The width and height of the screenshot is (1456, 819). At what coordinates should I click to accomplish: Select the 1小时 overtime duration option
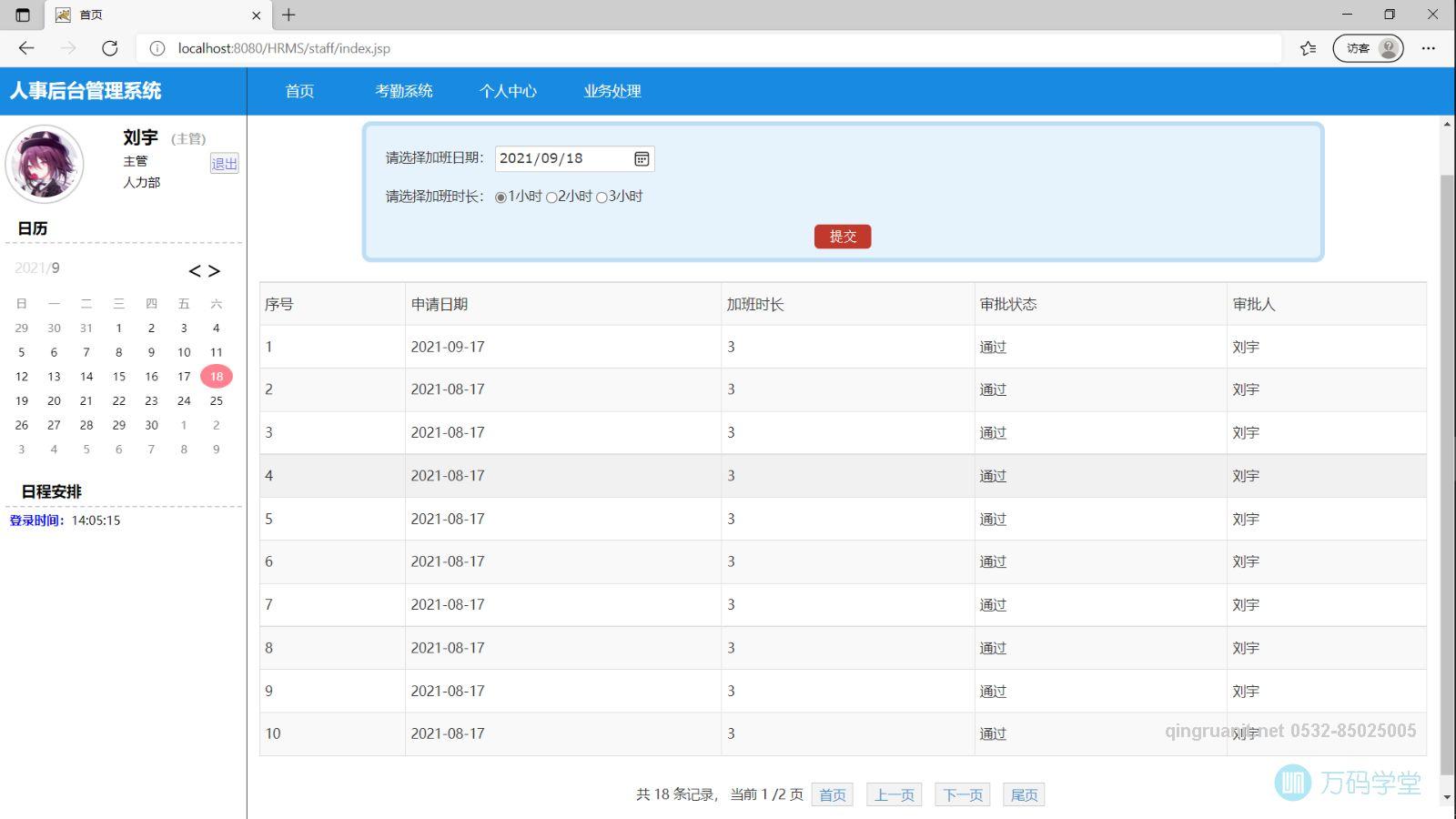pos(501,196)
